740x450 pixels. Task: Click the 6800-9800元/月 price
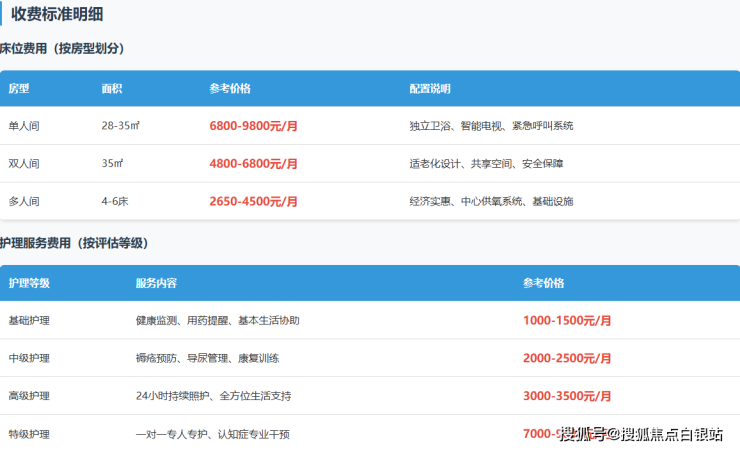[254, 126]
